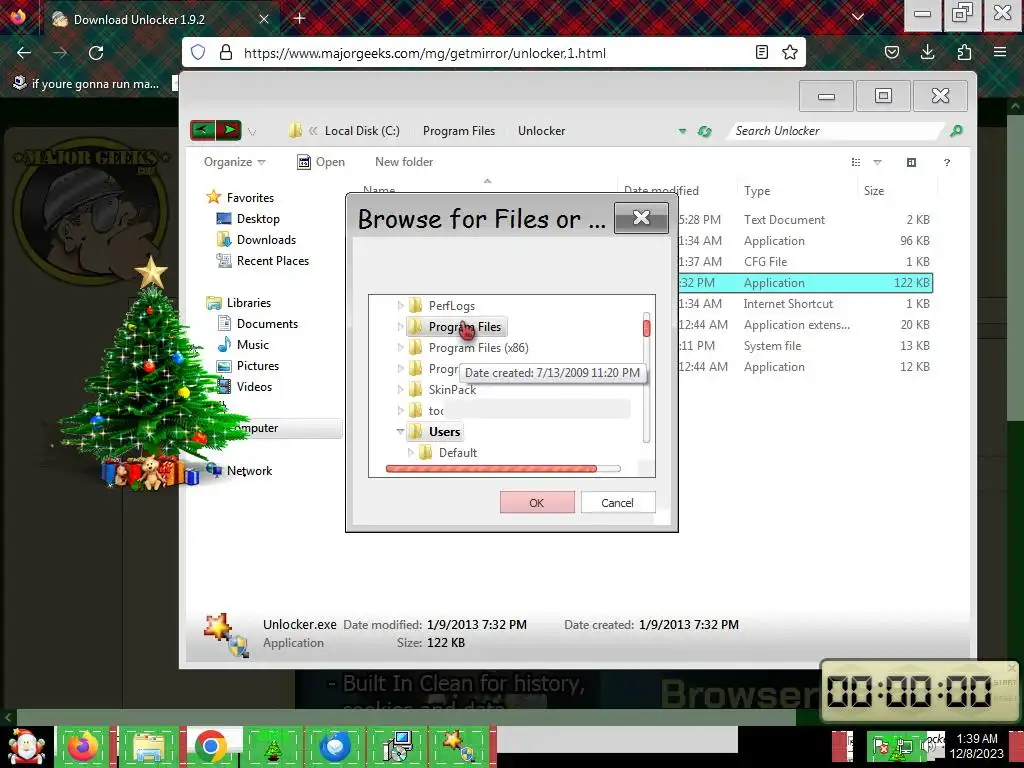Click Explorer green forward arrow
This screenshot has height=768, width=1024.
[x=229, y=130]
